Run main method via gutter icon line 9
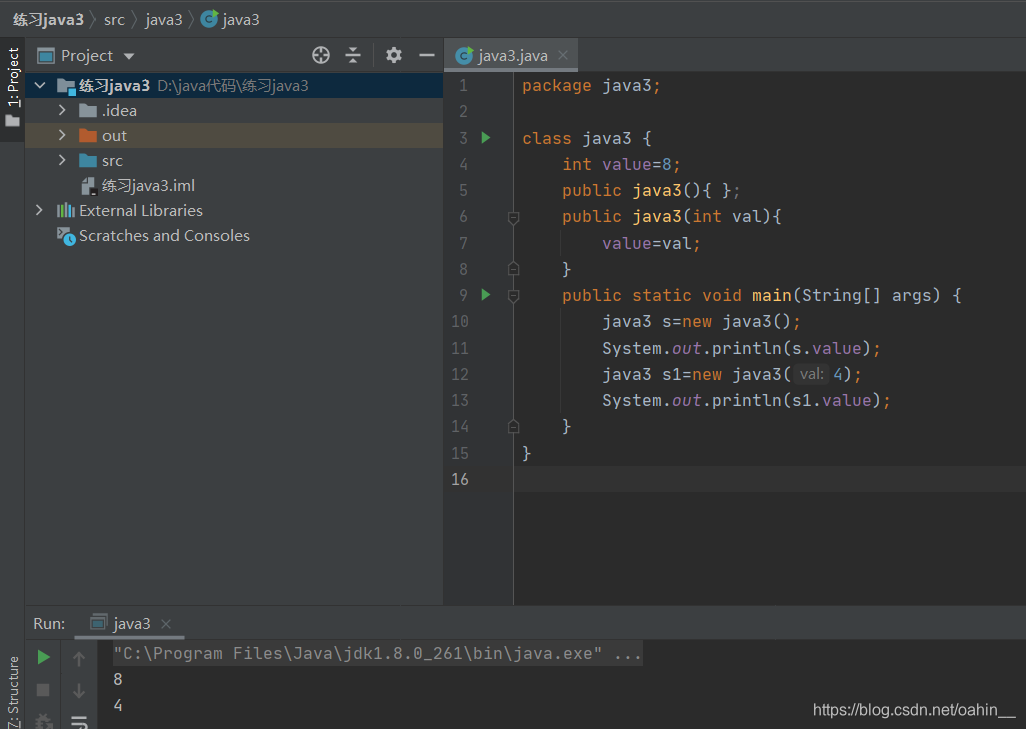This screenshot has width=1026, height=729. (486, 294)
